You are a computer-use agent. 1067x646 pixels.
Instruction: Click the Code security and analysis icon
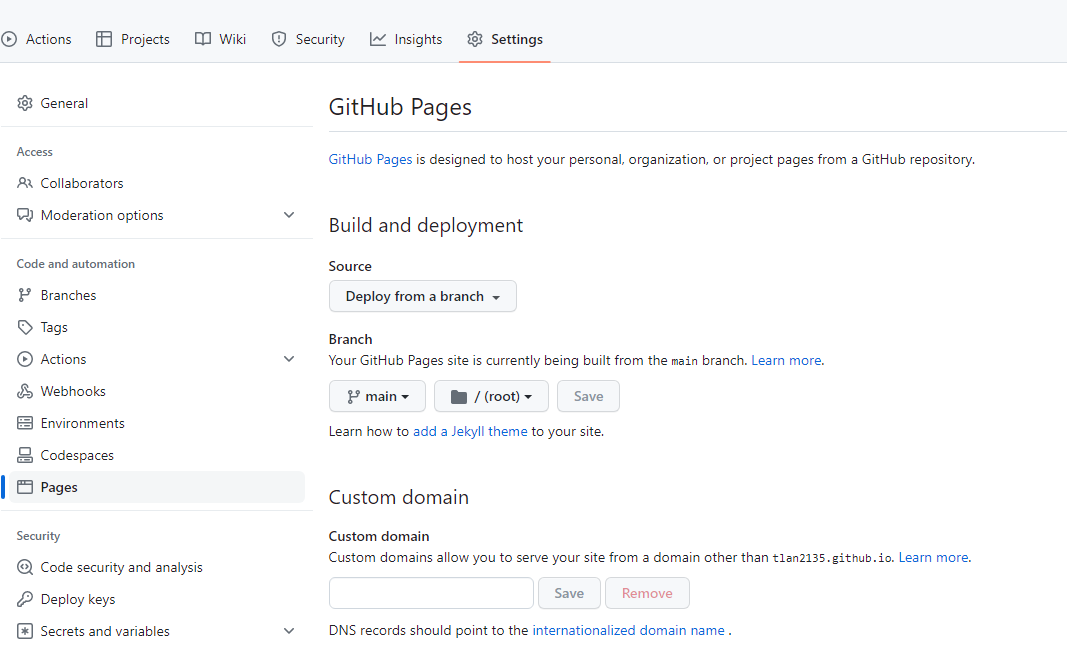pos(25,567)
